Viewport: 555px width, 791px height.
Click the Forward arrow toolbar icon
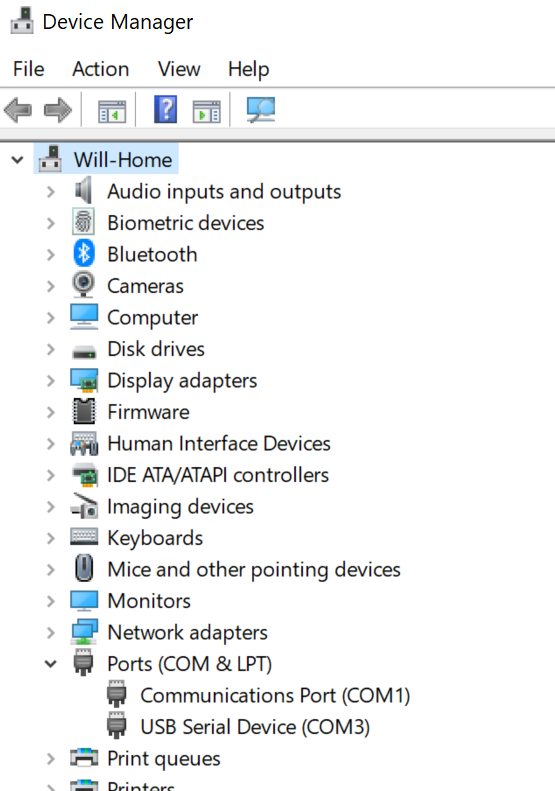coord(58,110)
